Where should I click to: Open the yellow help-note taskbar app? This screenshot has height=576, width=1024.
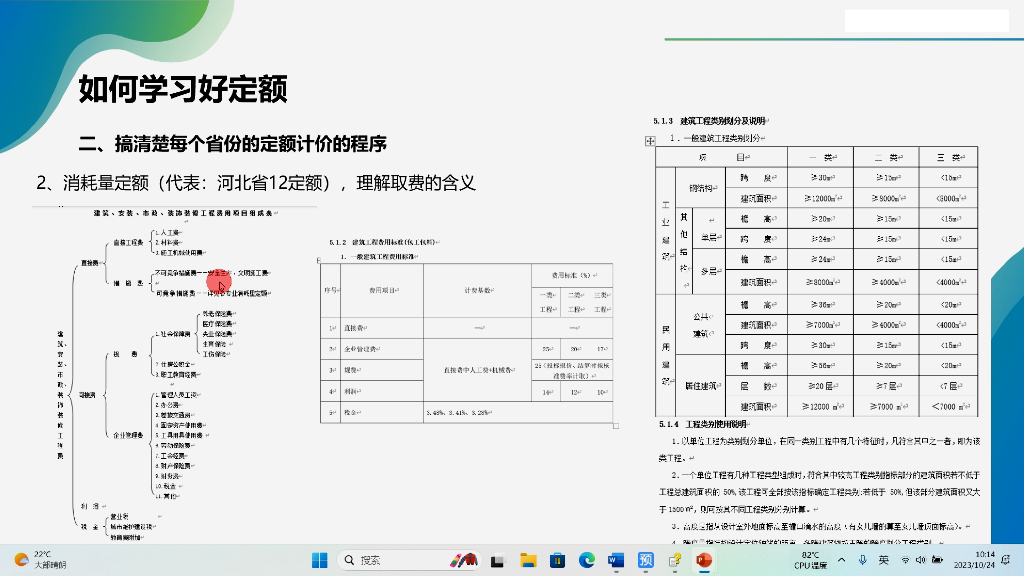pos(675,560)
